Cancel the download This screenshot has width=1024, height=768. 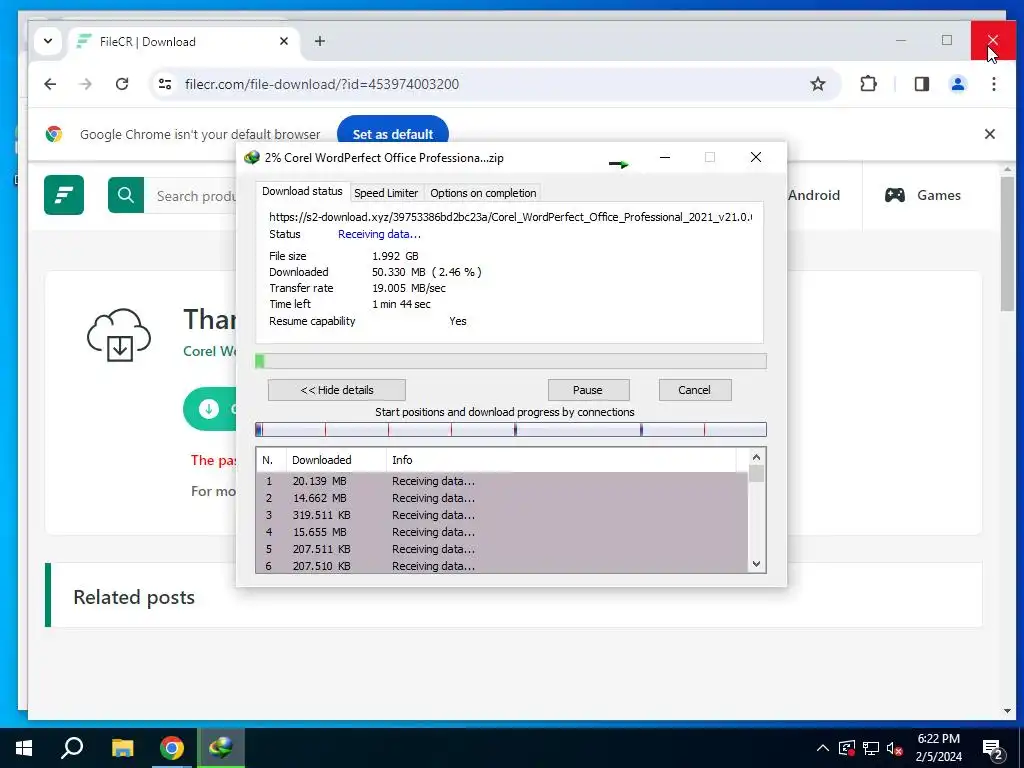[x=694, y=390]
